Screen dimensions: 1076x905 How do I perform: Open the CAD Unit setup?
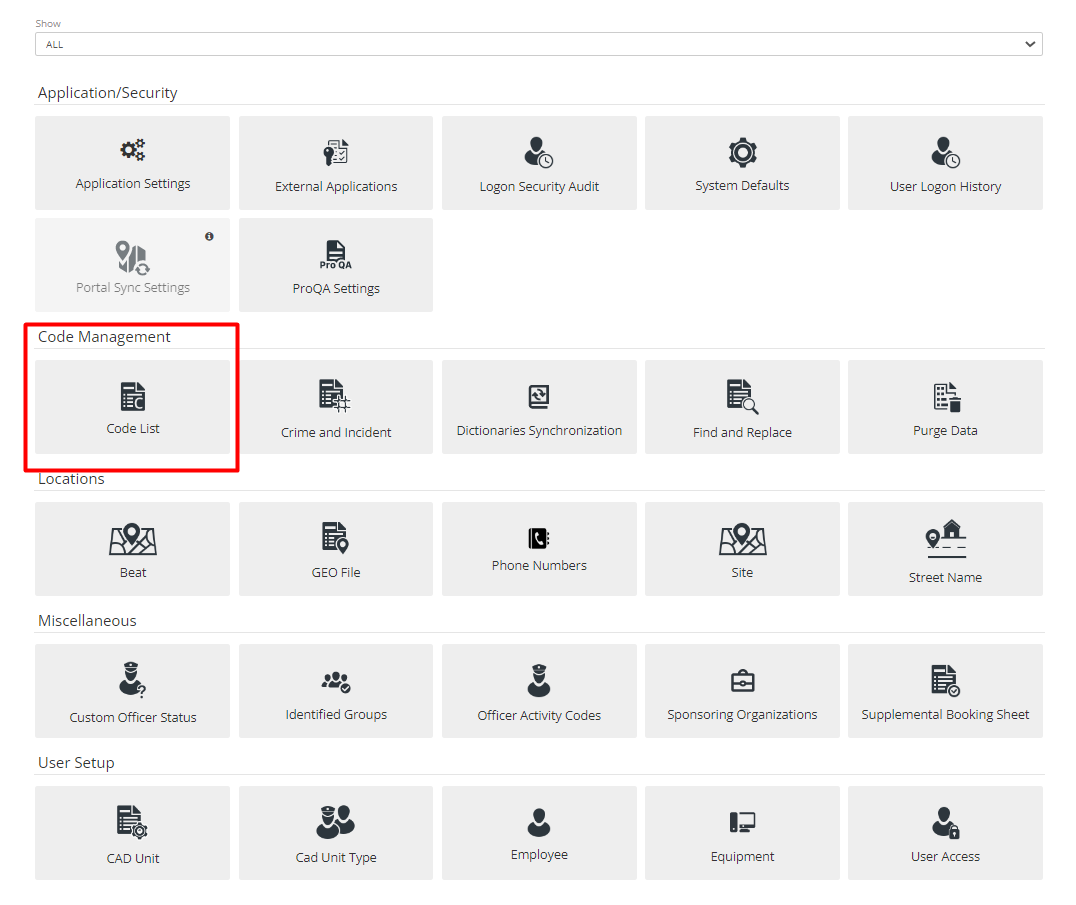pos(132,833)
